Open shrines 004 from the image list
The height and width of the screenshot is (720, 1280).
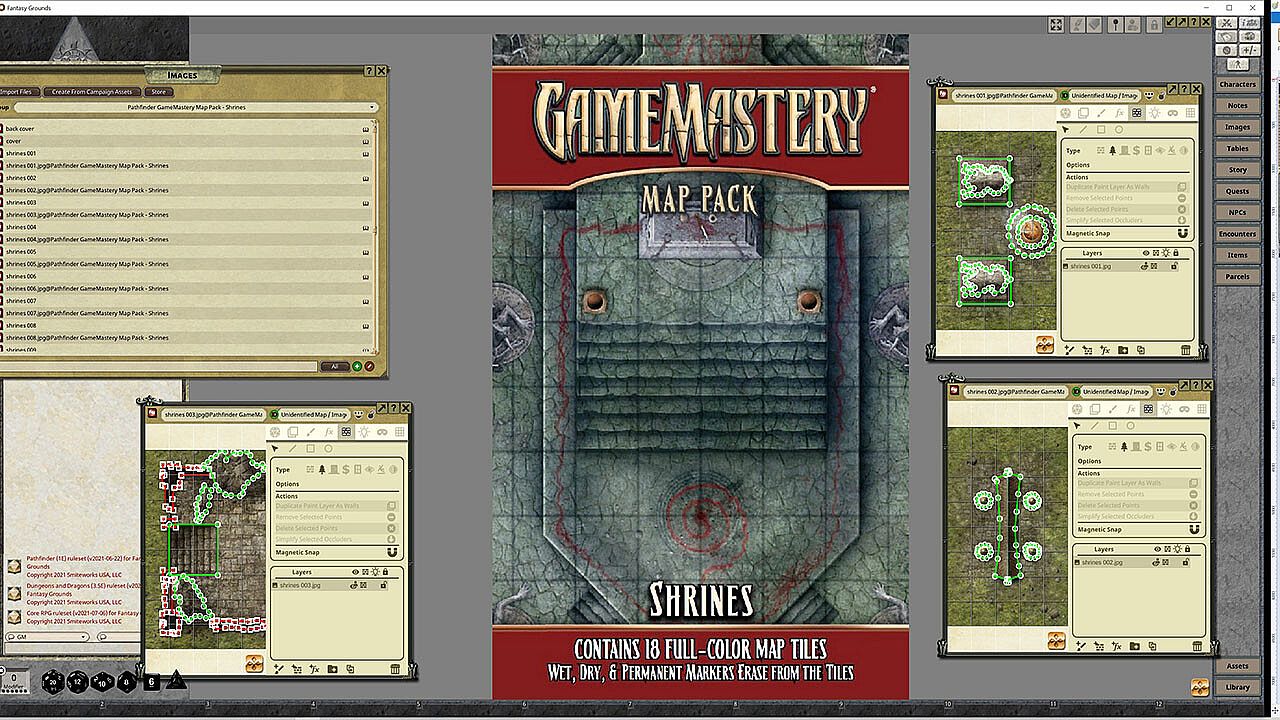pos(22,227)
